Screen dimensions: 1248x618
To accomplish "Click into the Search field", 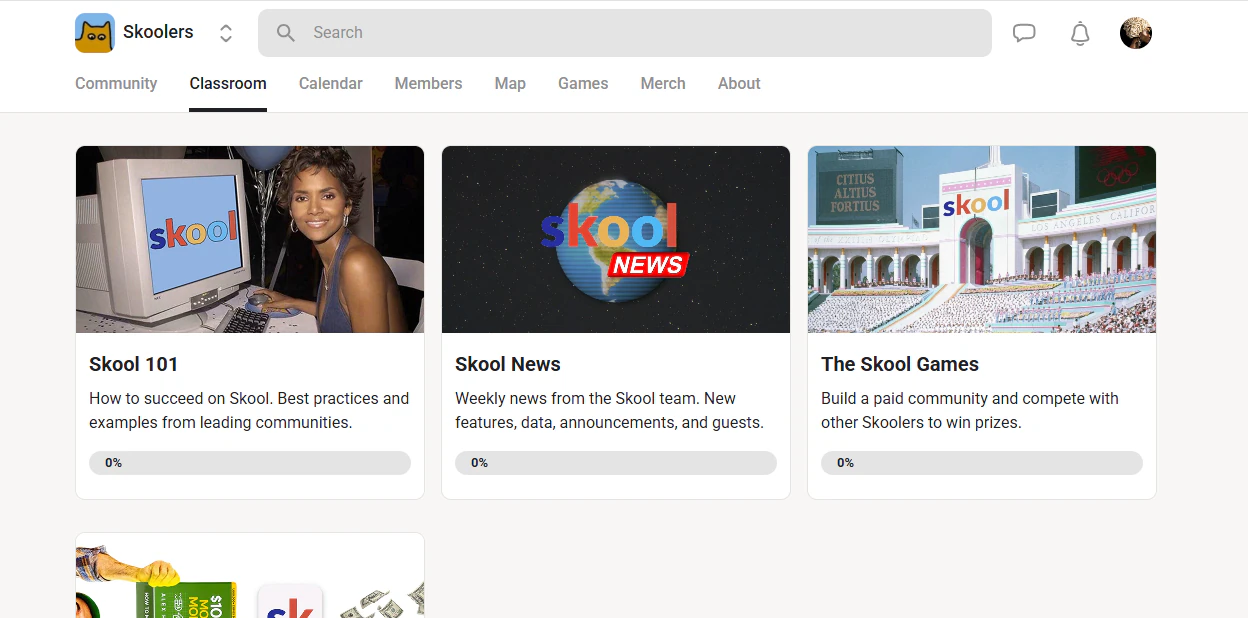I will coord(625,33).
